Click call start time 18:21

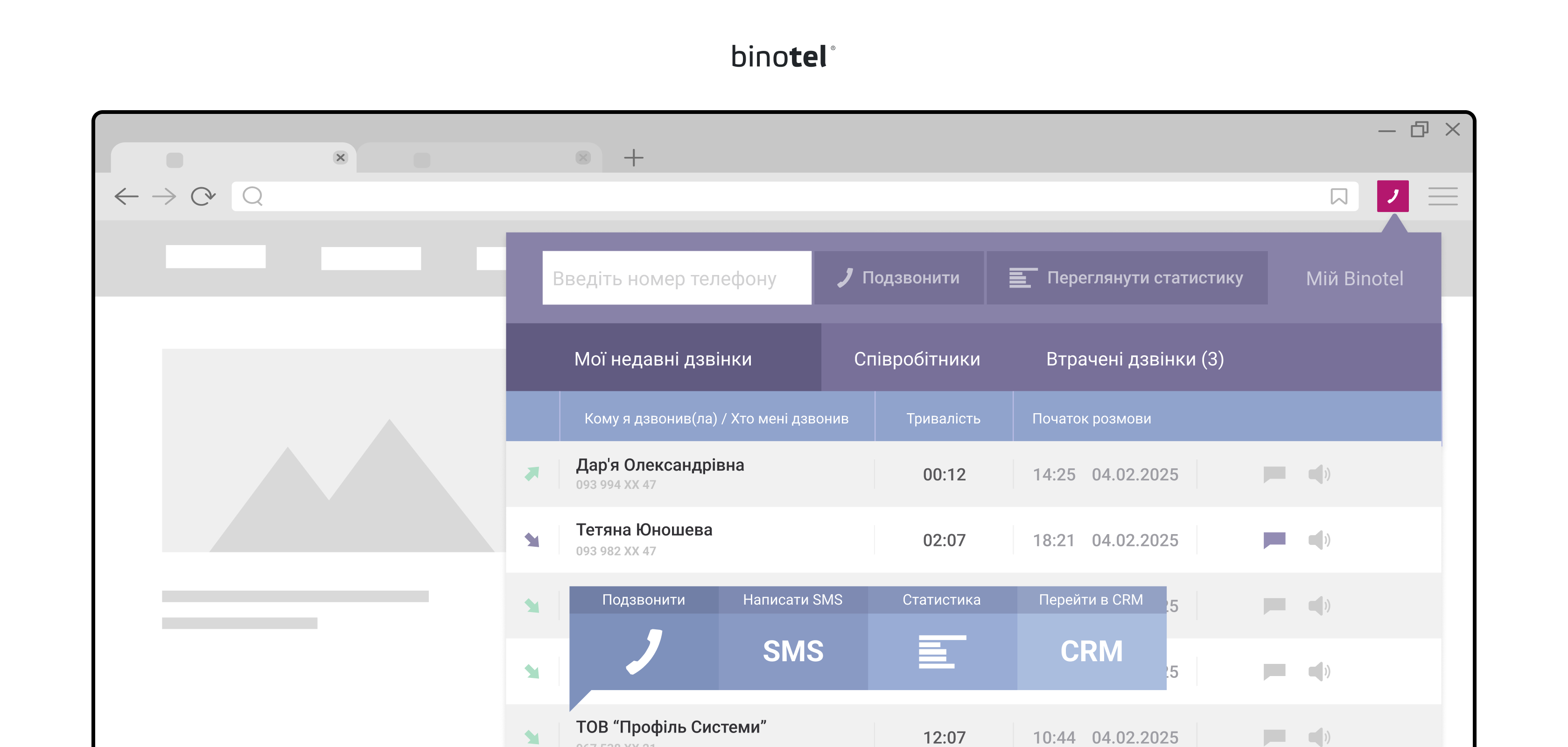1054,540
